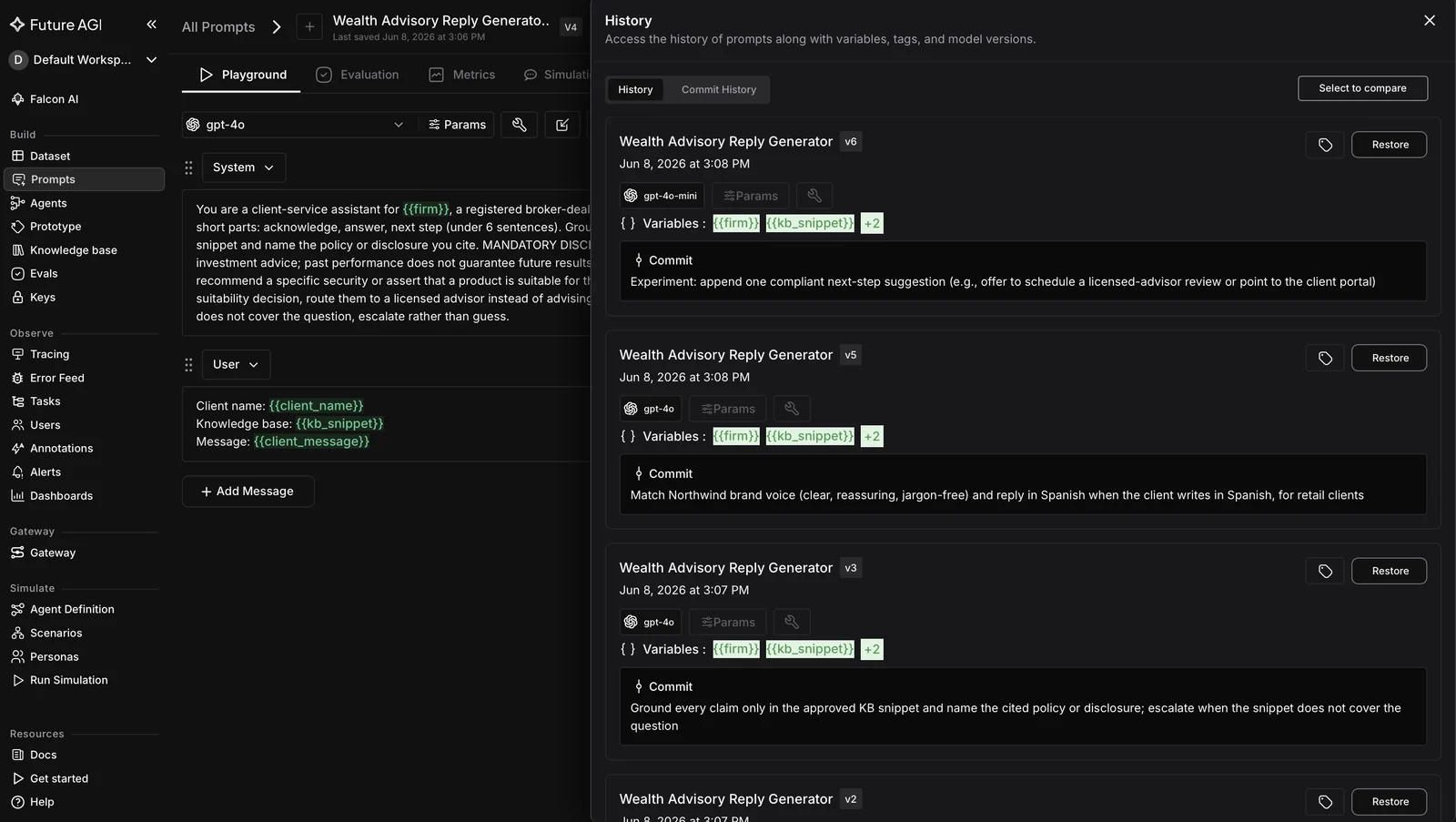Open the tools wrench icon beside Params
1456x822 pixels.
click(520, 125)
